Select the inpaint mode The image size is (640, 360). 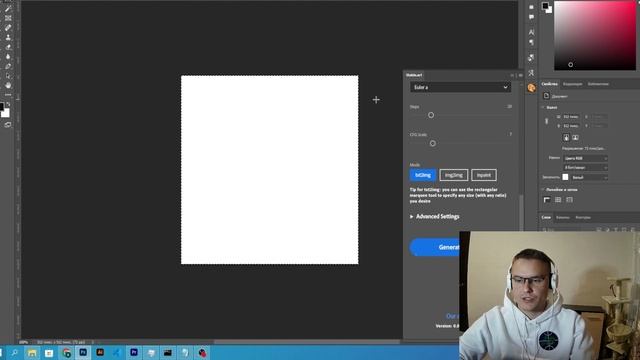[x=484, y=175]
